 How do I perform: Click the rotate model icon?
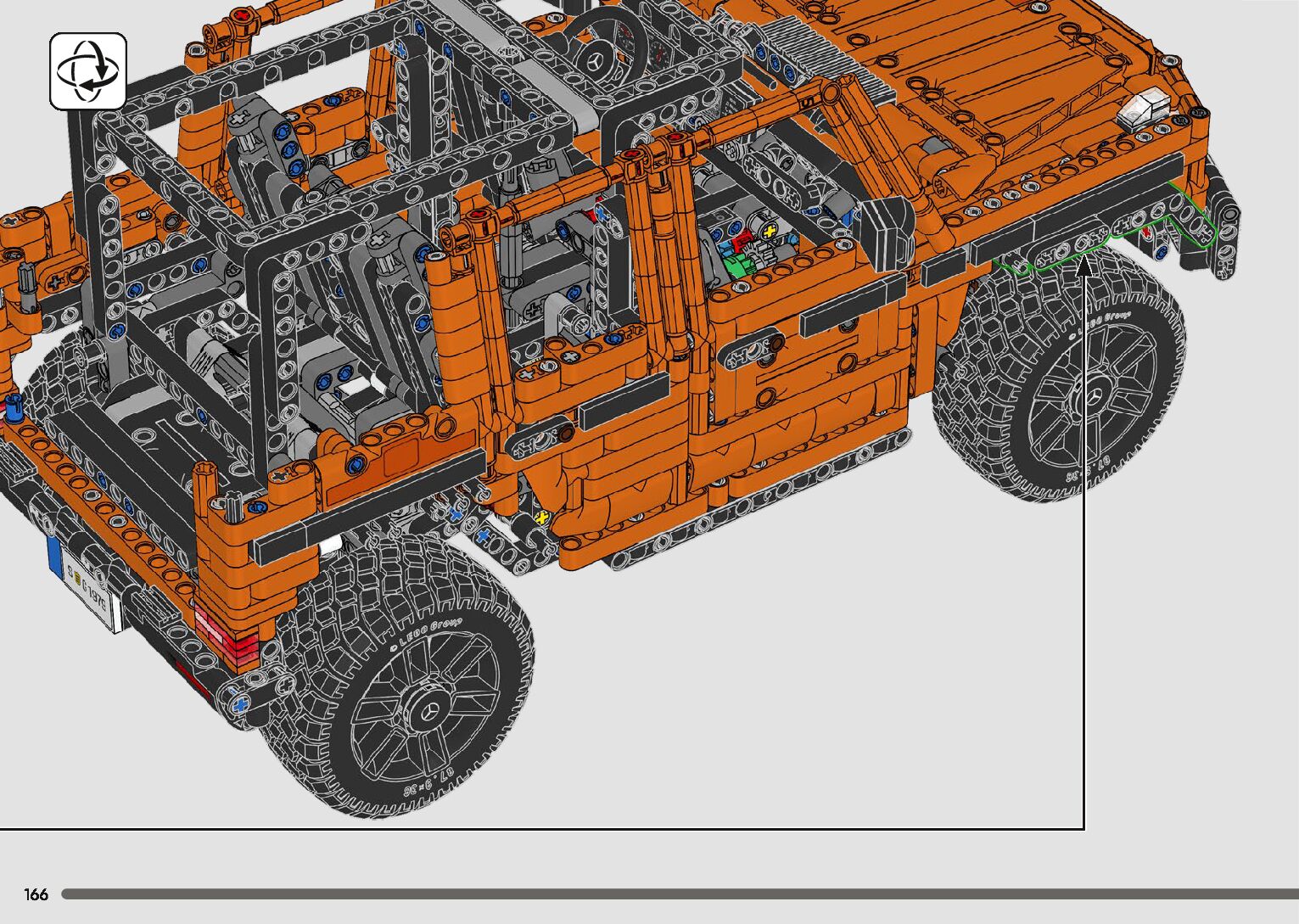(87, 71)
